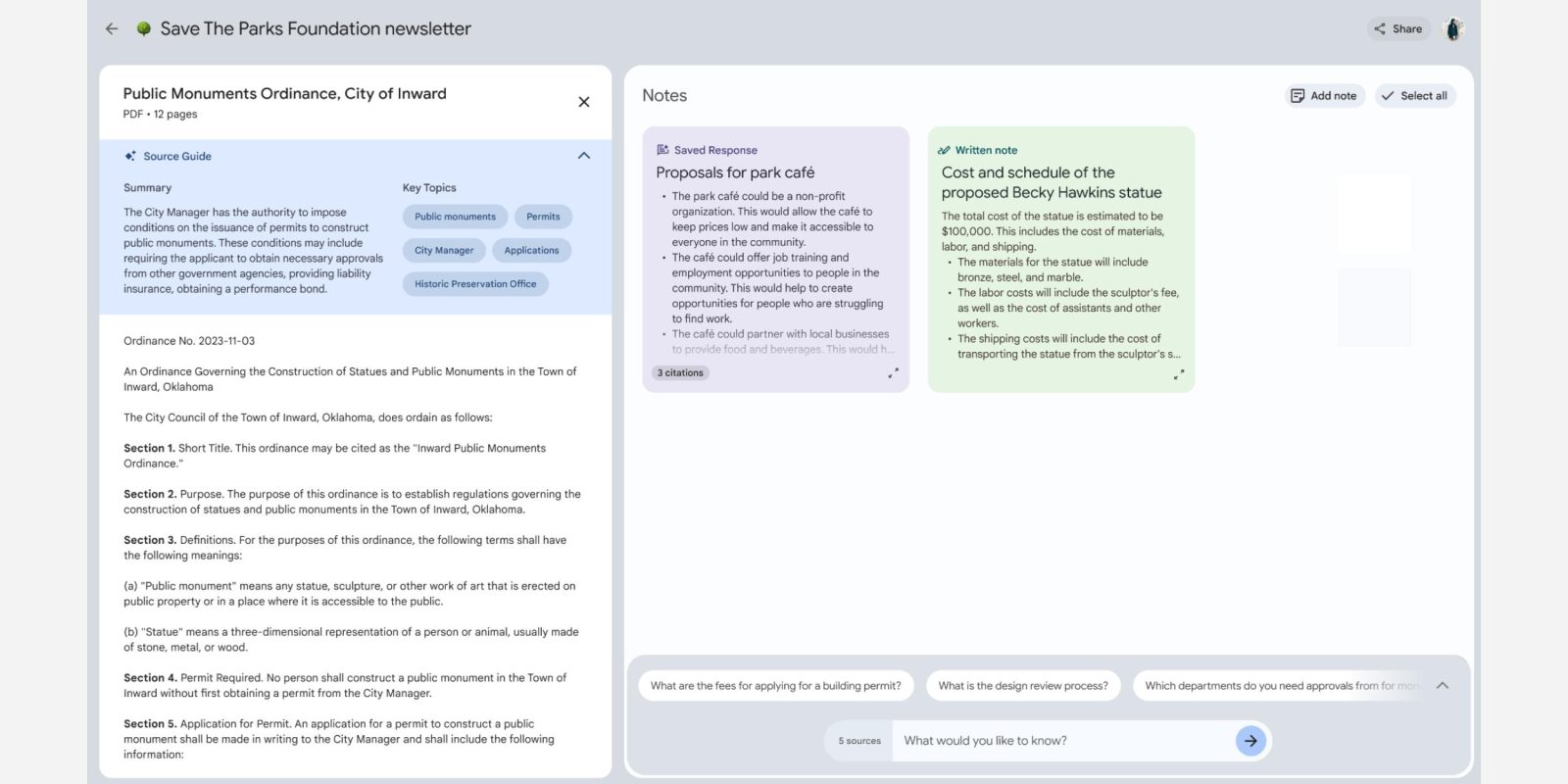Select the Historic Preservation Office topic chip
The width and height of the screenshot is (1568, 784).
click(x=474, y=284)
